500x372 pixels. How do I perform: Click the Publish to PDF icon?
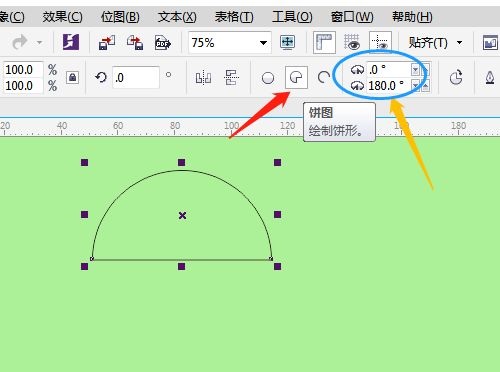(163, 43)
